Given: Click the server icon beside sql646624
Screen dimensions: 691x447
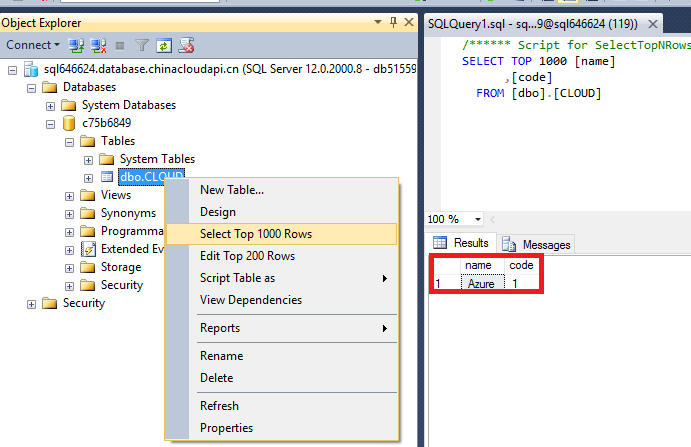Looking at the screenshot, I should click(31, 69).
